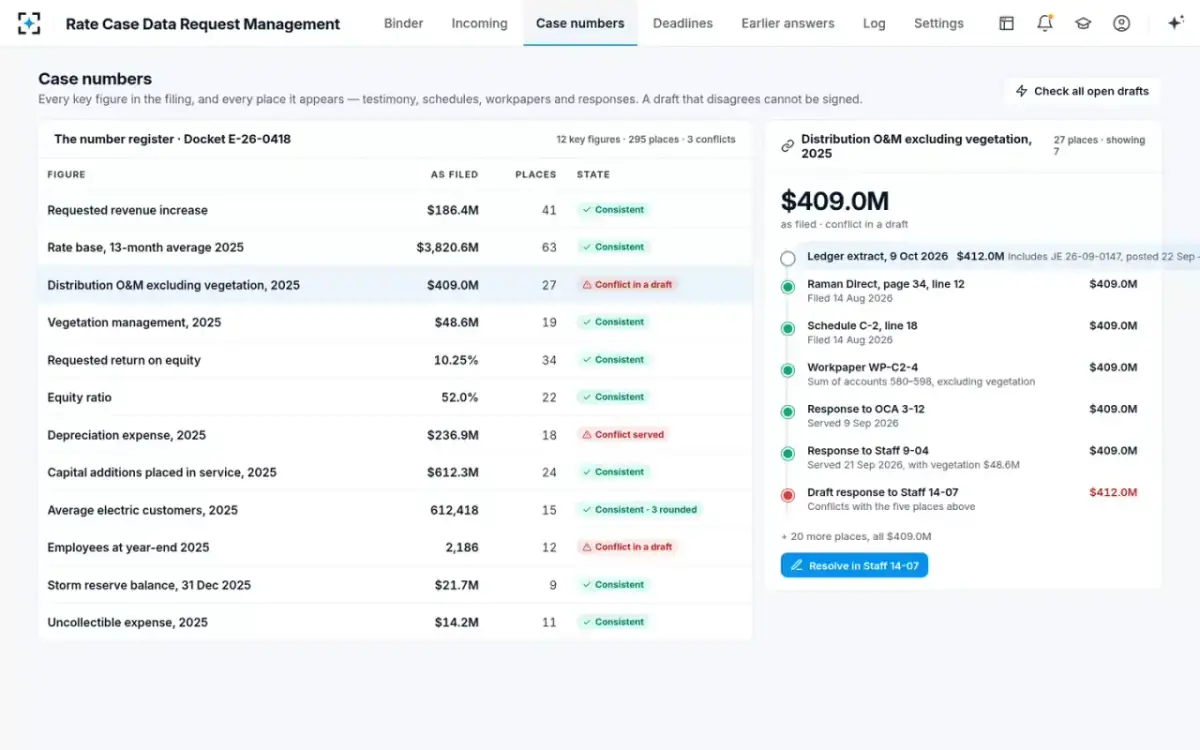Image resolution: width=1200 pixels, height=750 pixels.
Task: Select Capital additions placed in service row
Action: 395,472
